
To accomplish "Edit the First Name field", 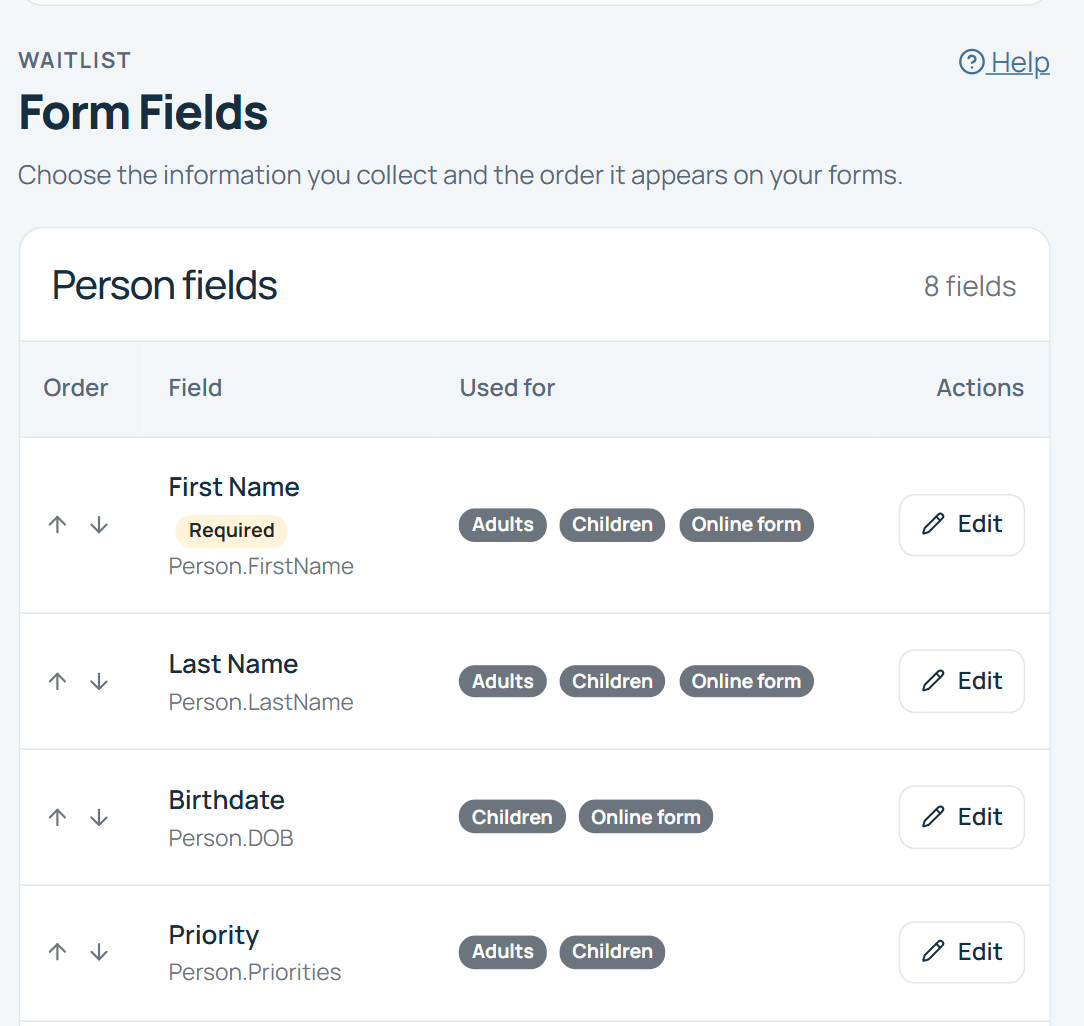I will point(962,525).
